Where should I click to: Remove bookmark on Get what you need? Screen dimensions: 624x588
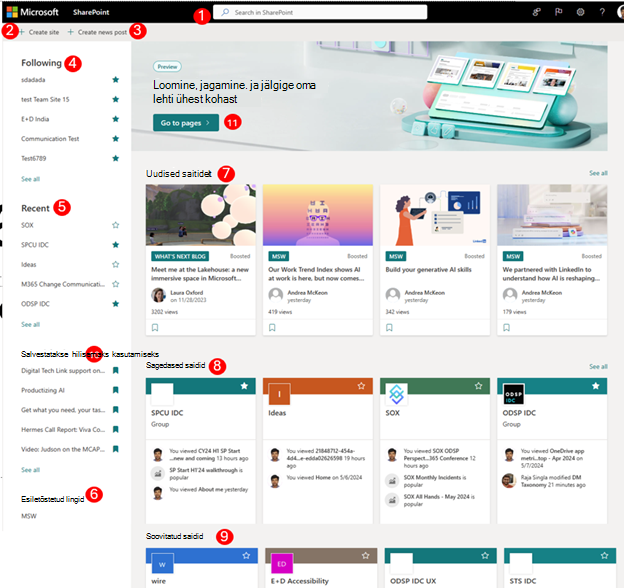click(x=115, y=409)
